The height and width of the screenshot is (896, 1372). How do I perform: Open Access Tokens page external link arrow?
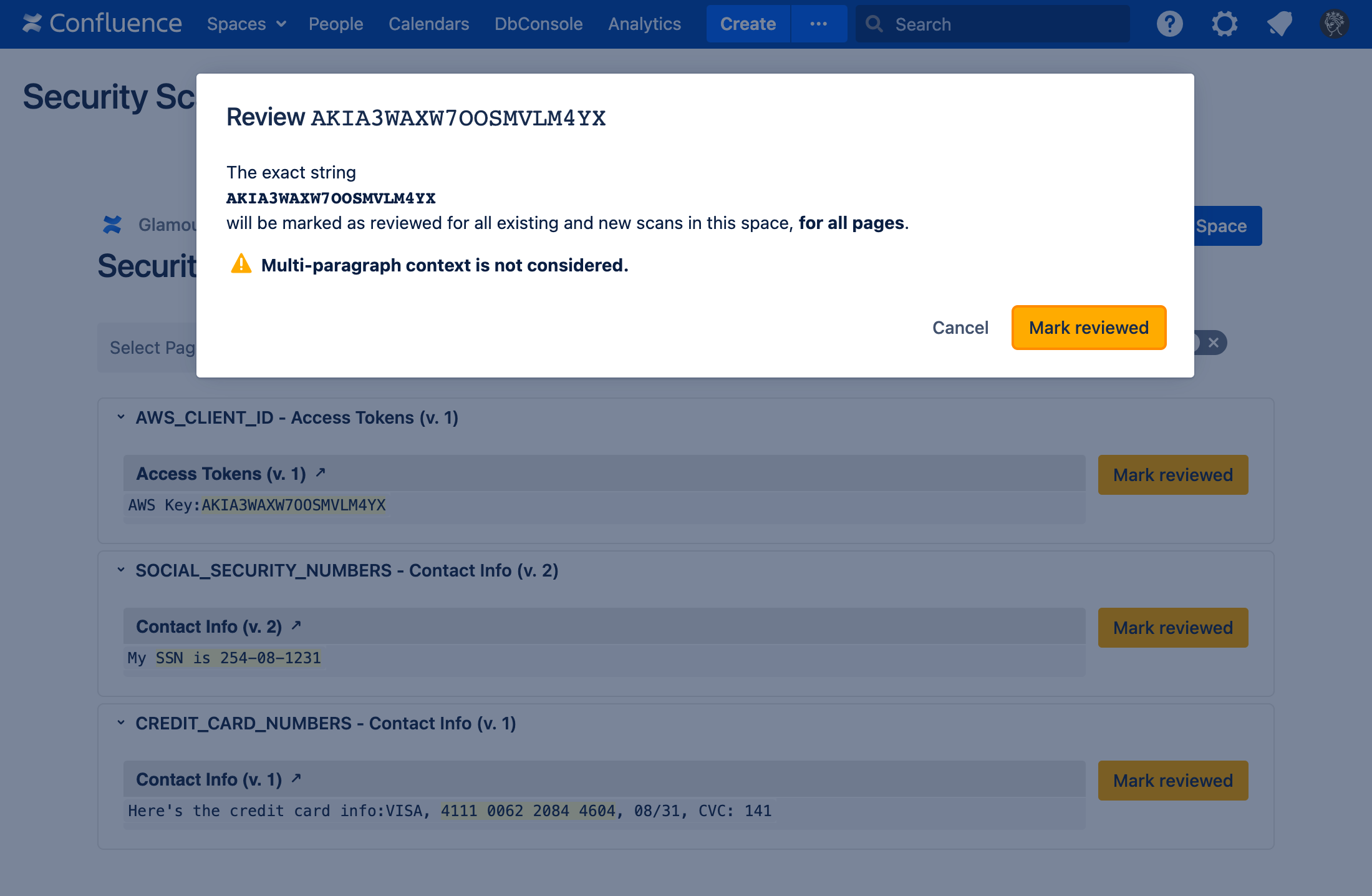[x=321, y=473]
